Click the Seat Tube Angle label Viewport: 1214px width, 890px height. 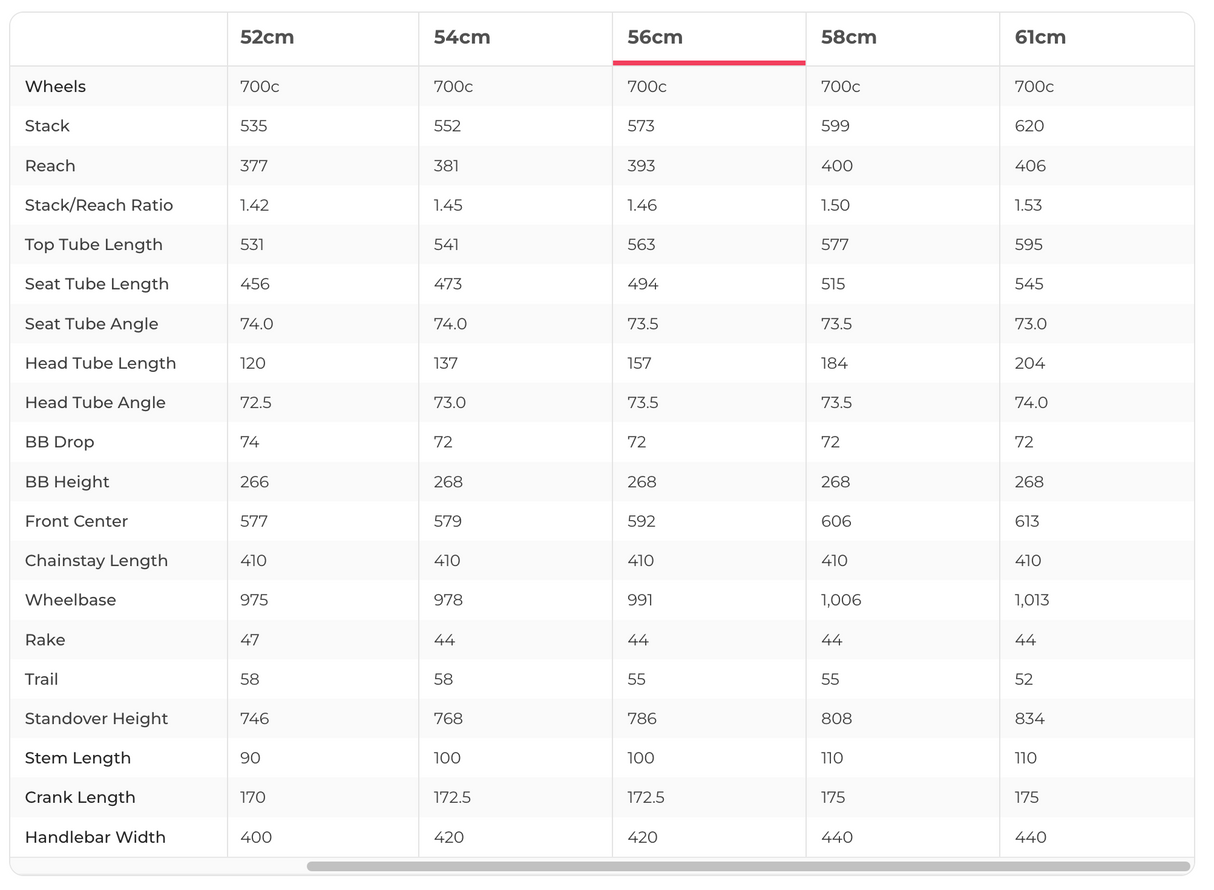pyautogui.click(x=91, y=324)
